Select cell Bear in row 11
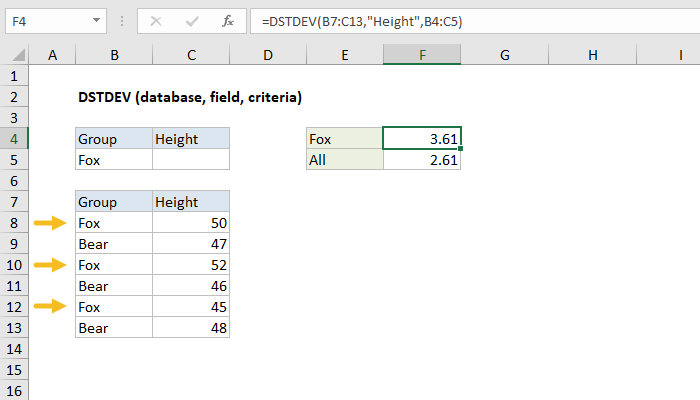 pos(114,285)
